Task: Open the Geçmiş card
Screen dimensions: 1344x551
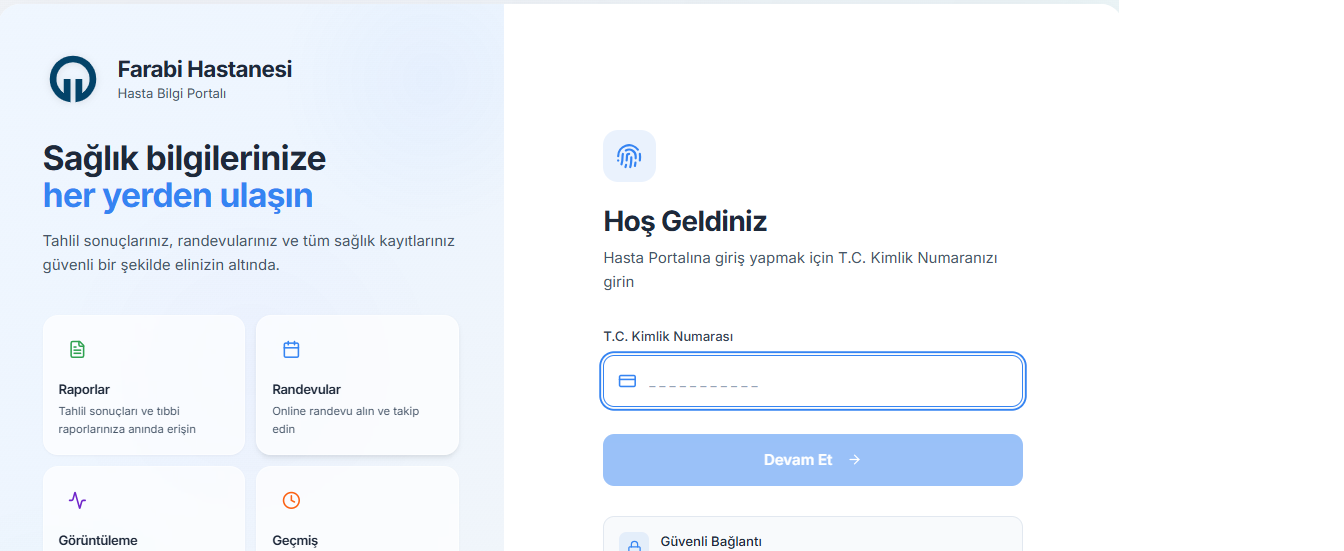Action: click(357, 509)
